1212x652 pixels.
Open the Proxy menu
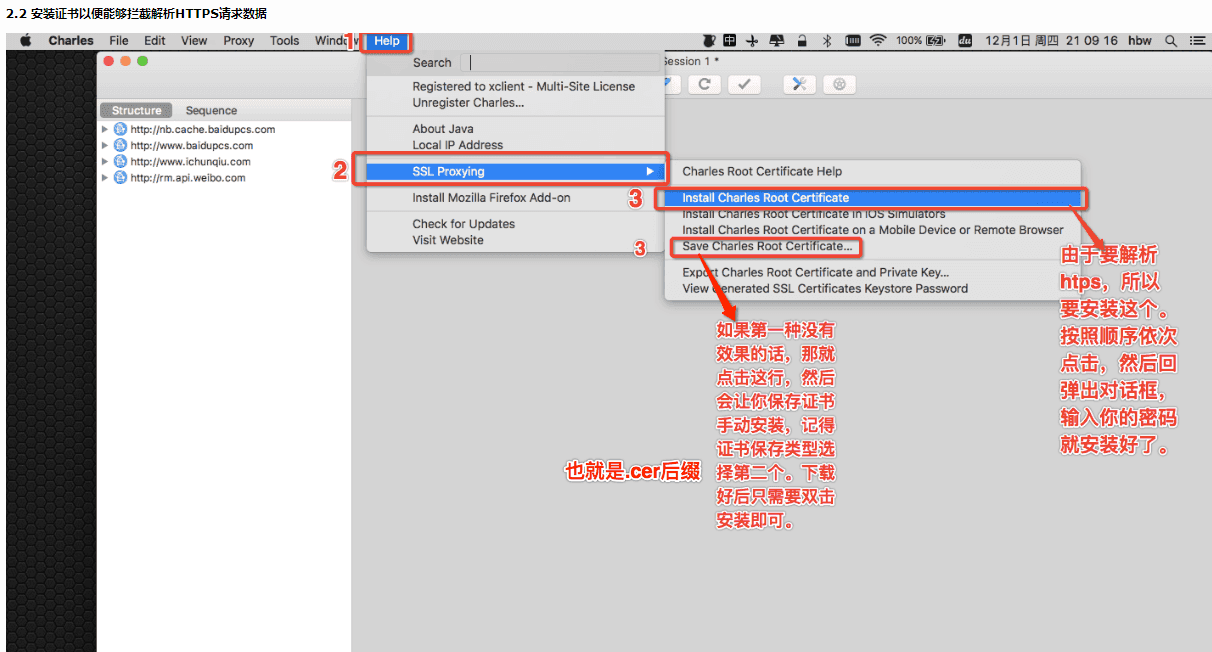coord(239,41)
